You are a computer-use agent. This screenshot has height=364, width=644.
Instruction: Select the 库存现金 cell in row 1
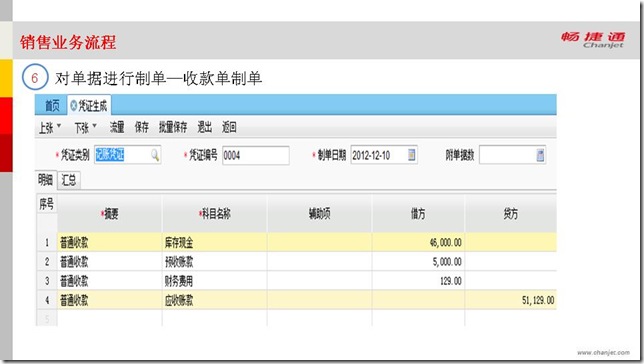point(214,242)
